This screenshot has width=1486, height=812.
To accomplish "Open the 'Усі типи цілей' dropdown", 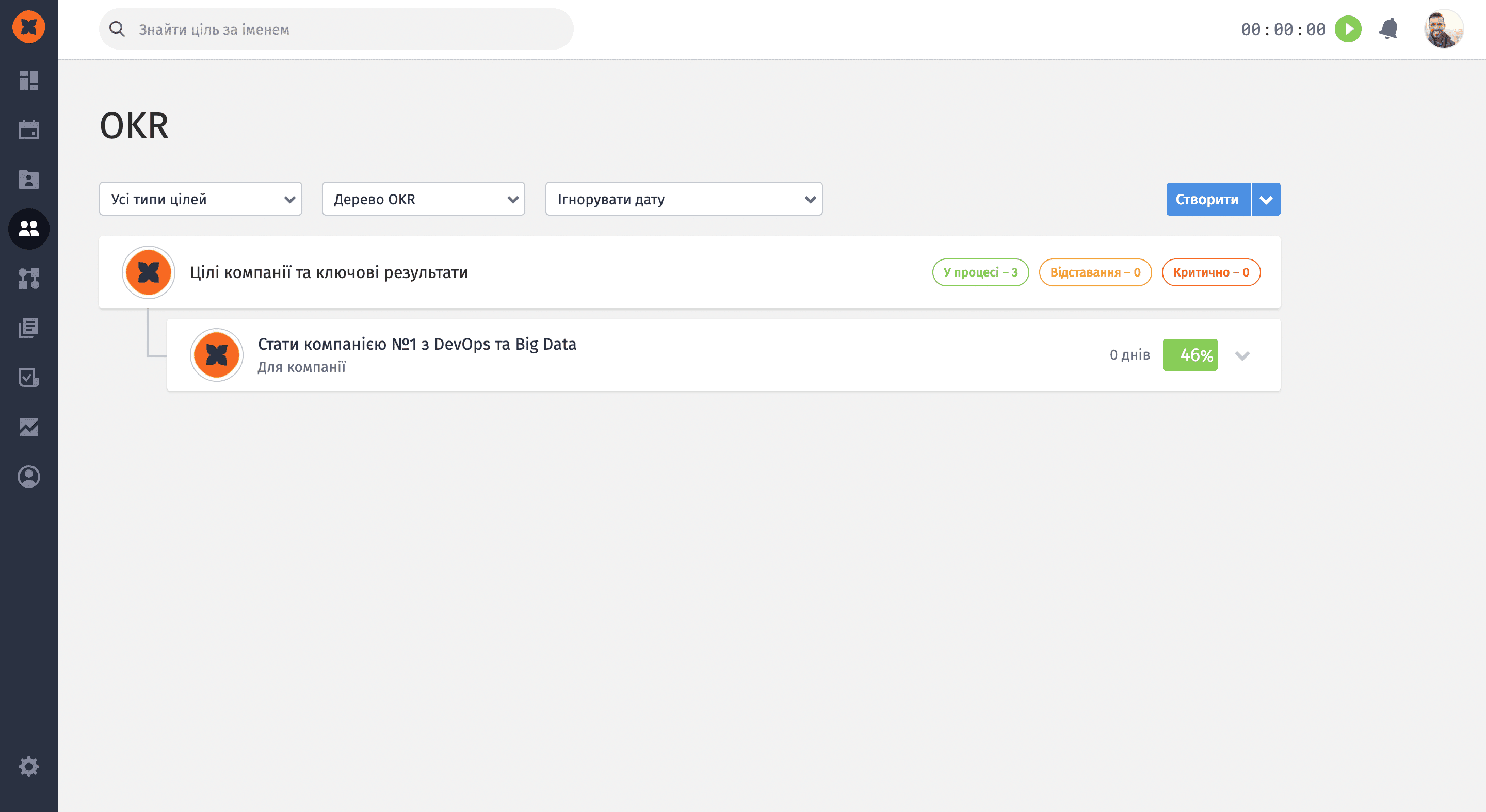I will point(200,199).
